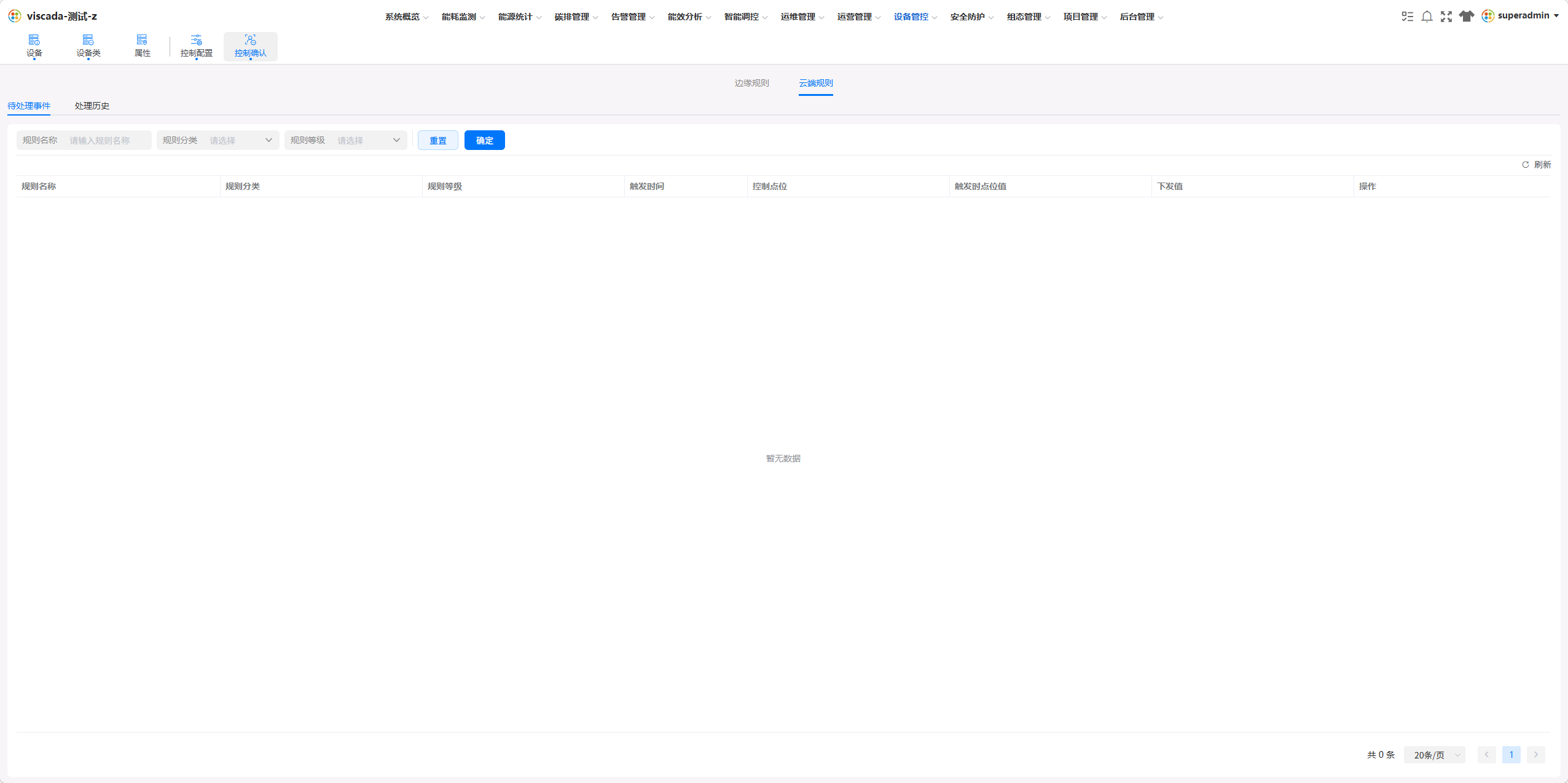
Task: Click the 重置 reset button
Action: [438, 140]
